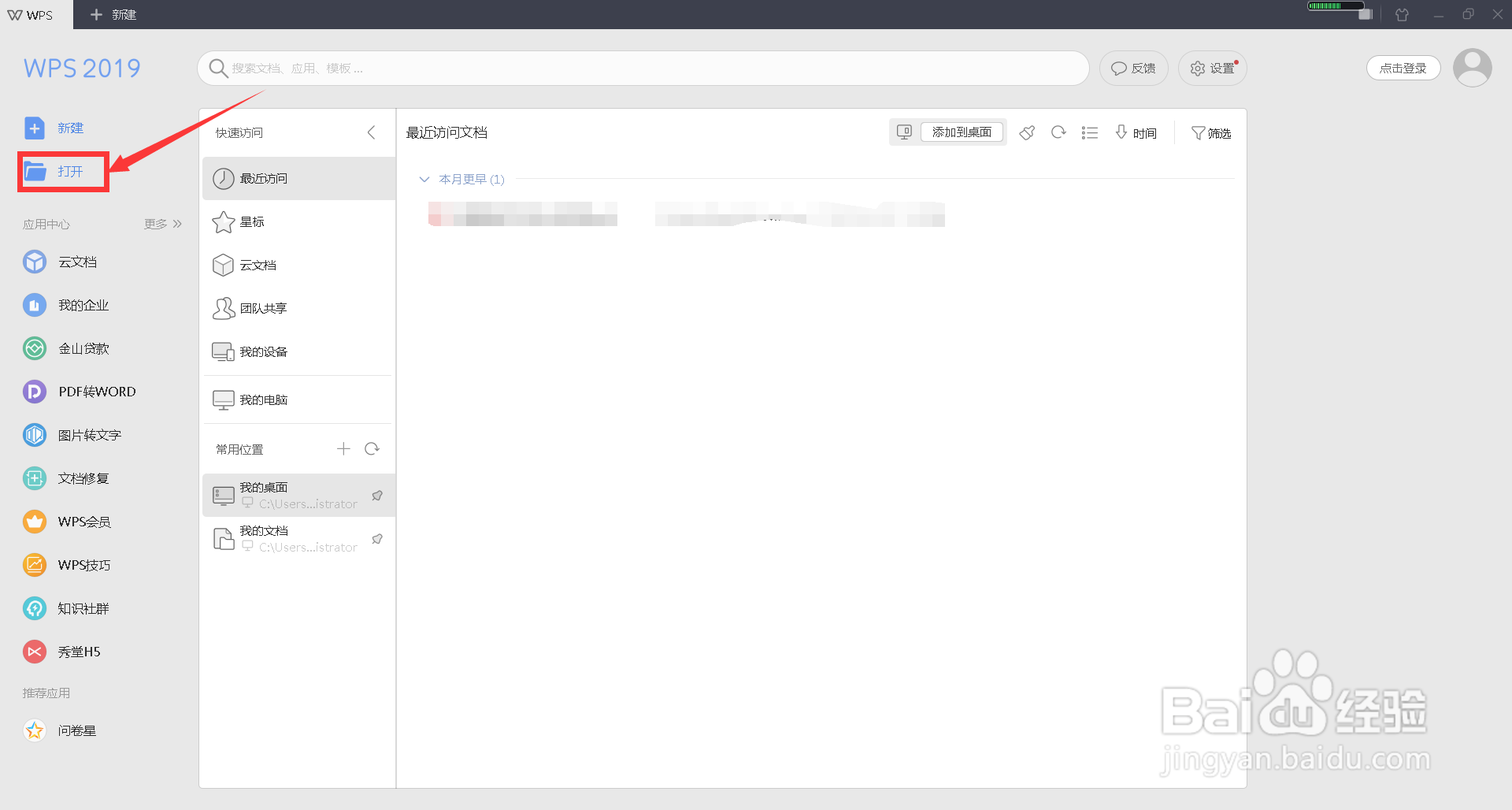Open the 打开 folder icon
The height and width of the screenshot is (810, 1512).
35,171
